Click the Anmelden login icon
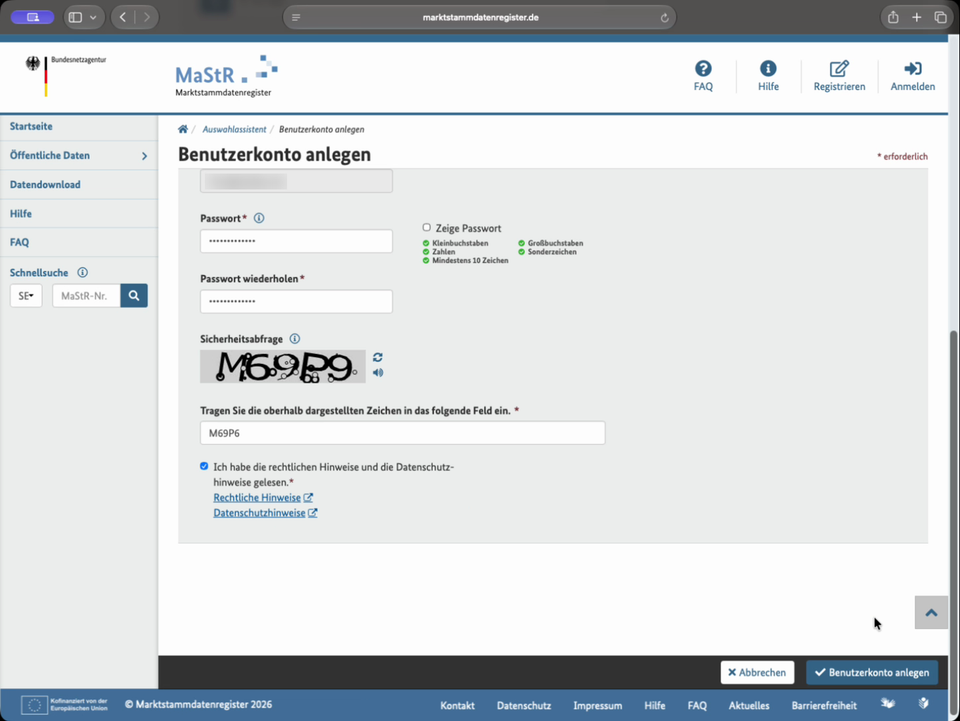 (912, 69)
